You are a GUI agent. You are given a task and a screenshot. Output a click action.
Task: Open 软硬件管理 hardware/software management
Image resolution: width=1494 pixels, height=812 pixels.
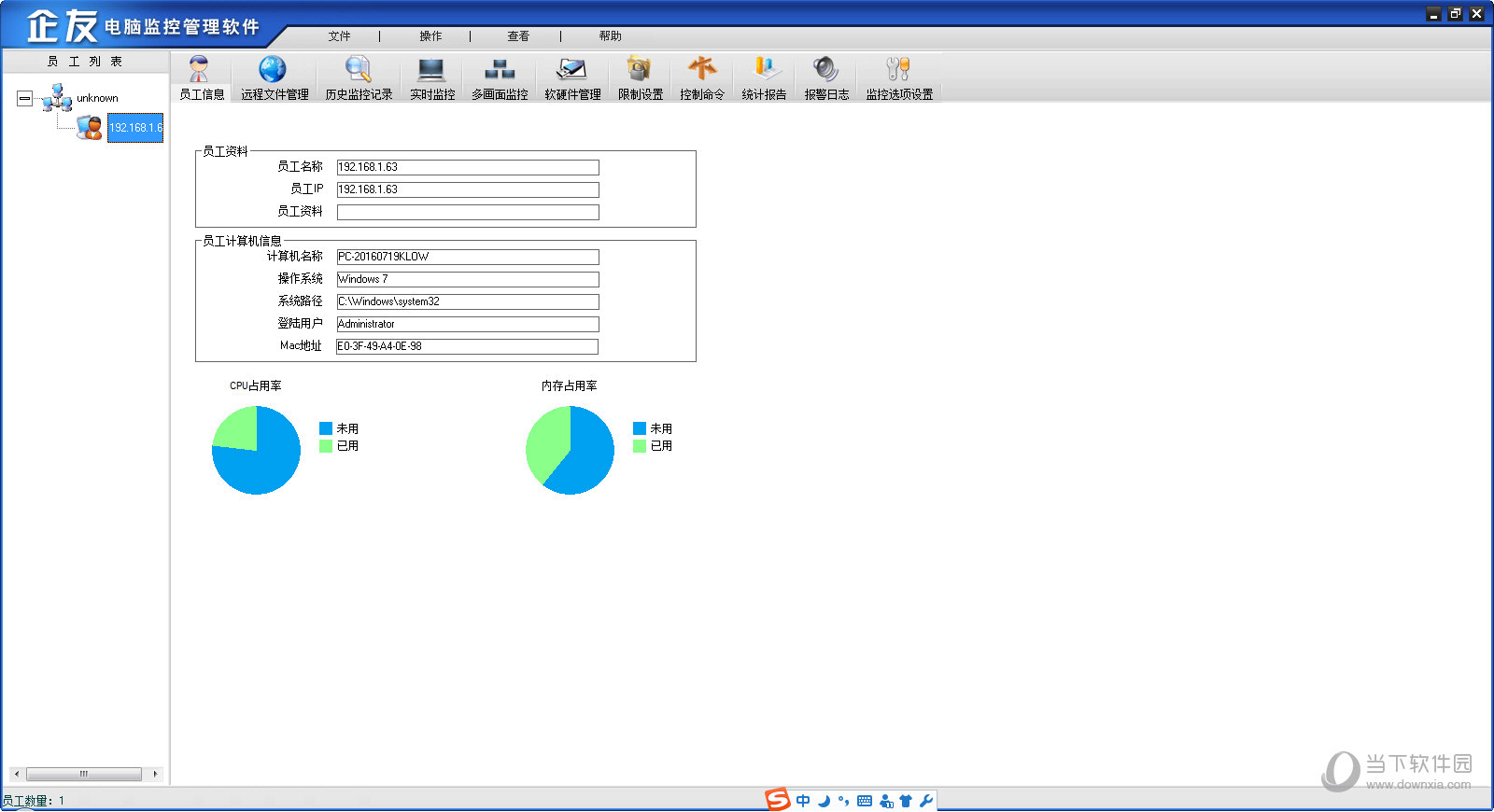tap(572, 78)
